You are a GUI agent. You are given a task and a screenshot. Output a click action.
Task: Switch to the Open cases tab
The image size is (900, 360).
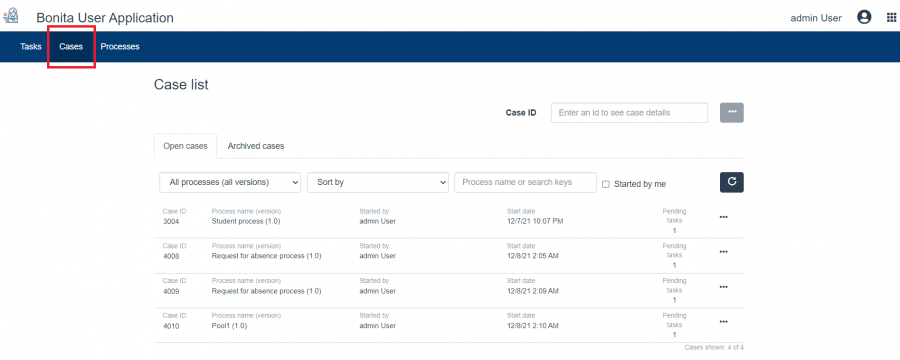click(185, 146)
